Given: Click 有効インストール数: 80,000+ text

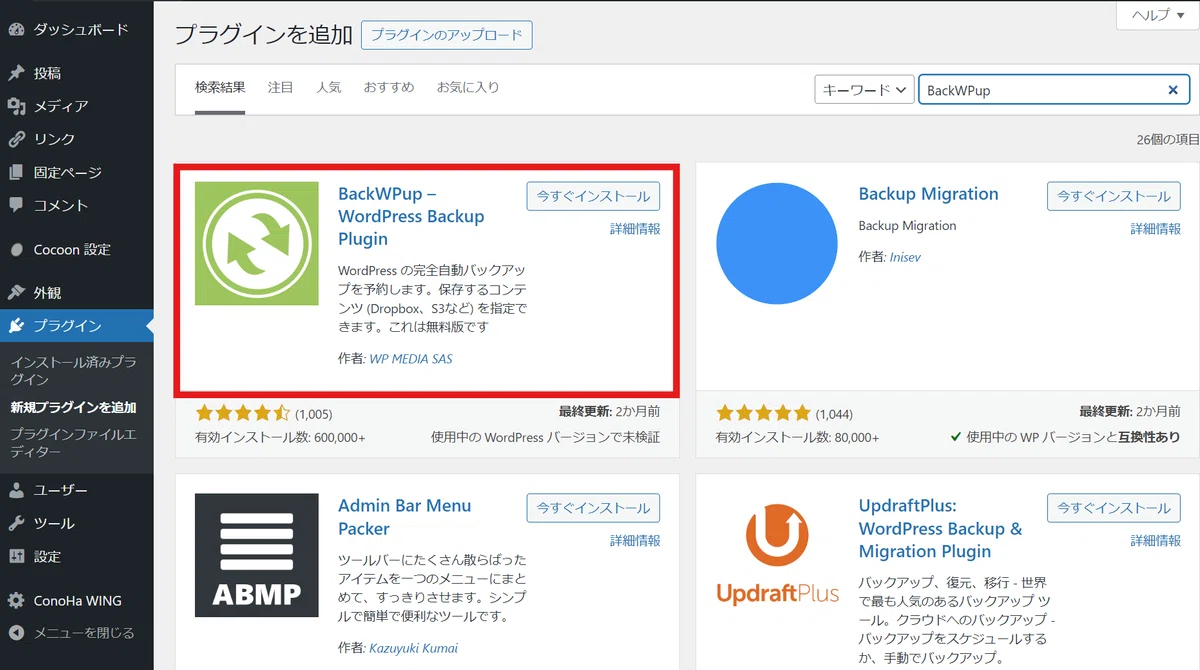Looking at the screenshot, I should pos(797,438).
